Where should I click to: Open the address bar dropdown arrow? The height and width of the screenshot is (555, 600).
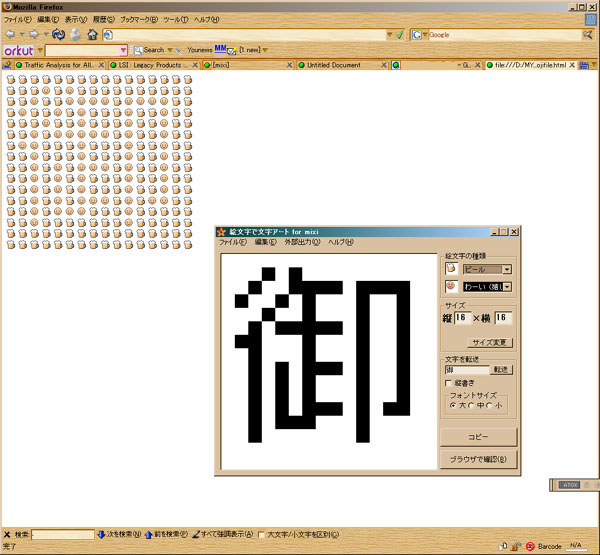390,35
